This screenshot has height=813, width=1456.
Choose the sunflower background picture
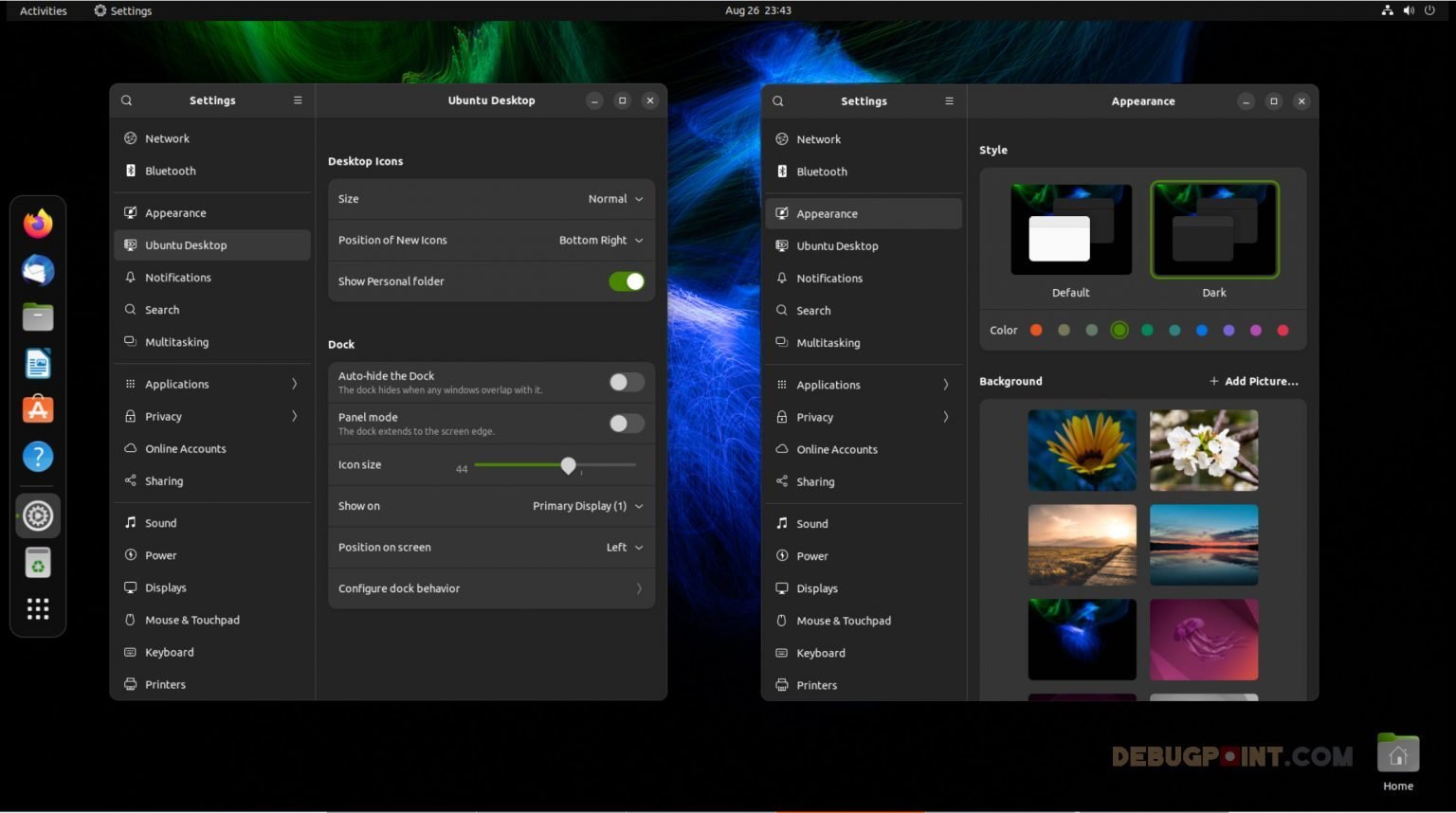1082,450
